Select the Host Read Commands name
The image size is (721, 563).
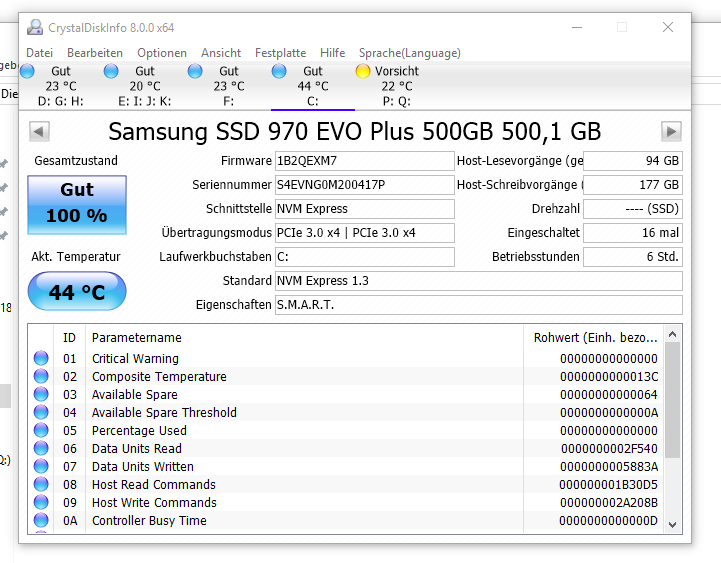154,484
